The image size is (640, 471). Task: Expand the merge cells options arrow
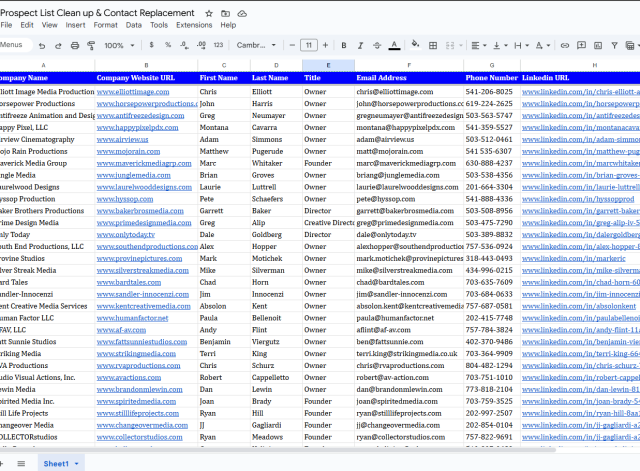coord(461,45)
